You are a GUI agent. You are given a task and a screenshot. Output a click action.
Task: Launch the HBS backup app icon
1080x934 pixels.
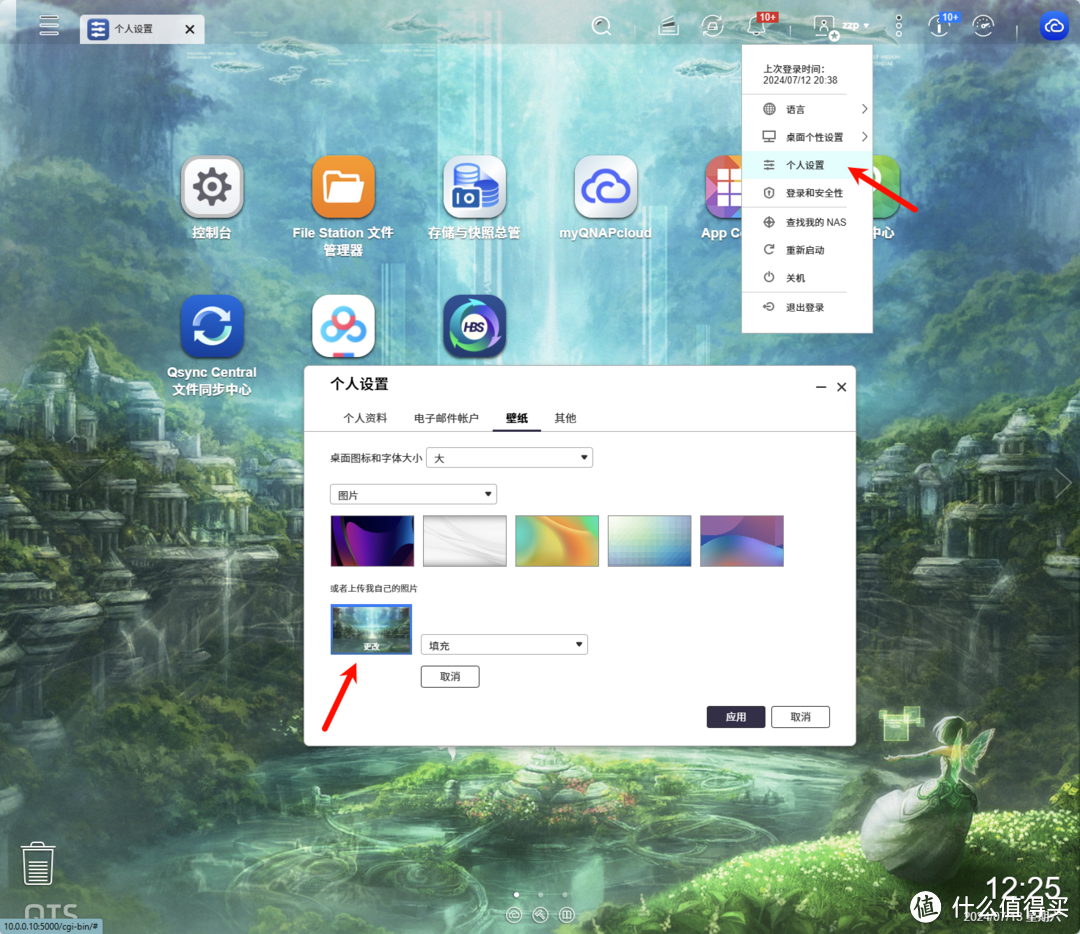474,326
